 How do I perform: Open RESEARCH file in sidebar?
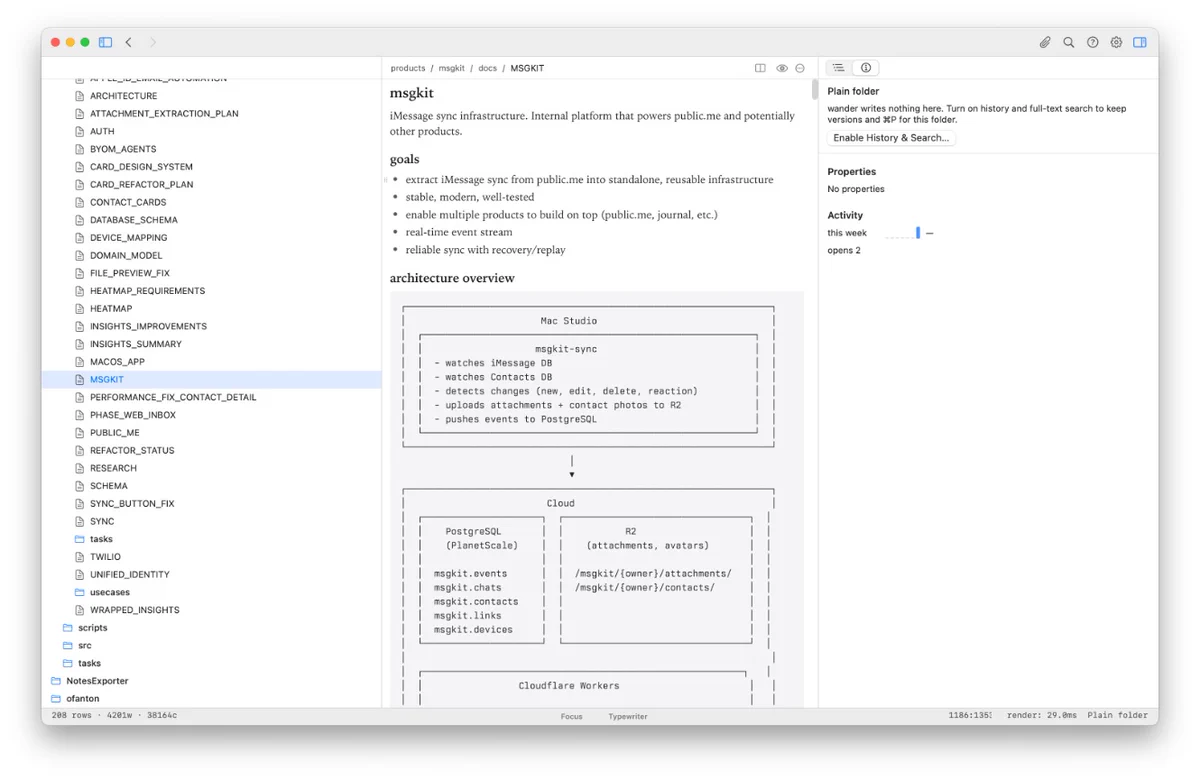coord(113,469)
